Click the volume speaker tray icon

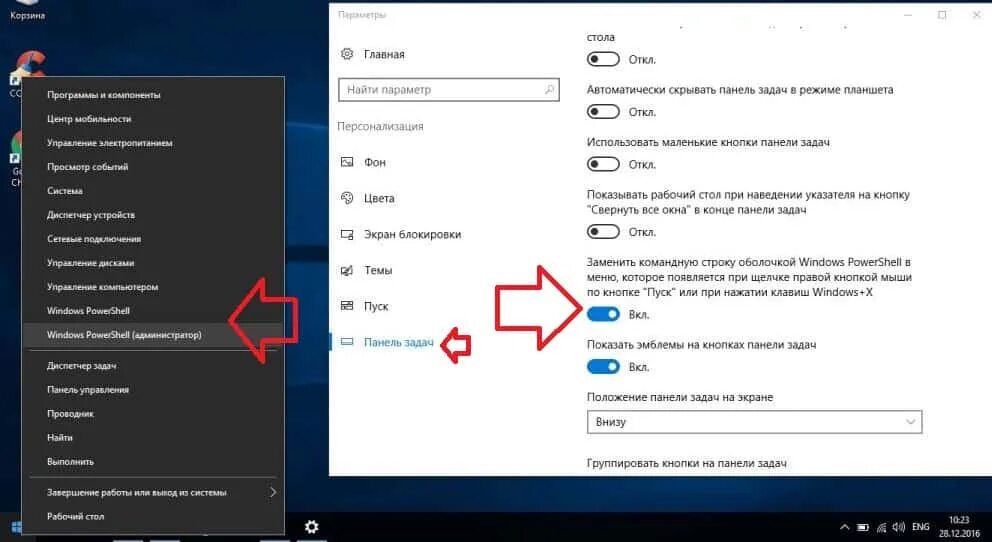coord(898,527)
